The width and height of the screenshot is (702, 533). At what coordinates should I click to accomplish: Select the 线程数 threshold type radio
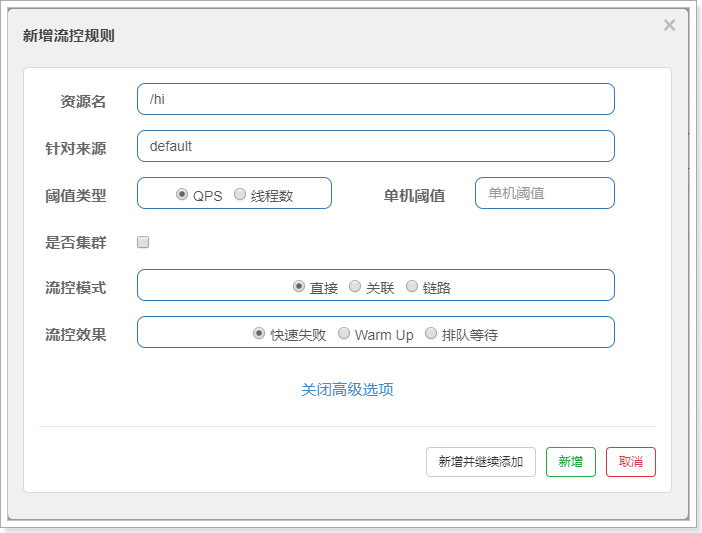coord(240,194)
